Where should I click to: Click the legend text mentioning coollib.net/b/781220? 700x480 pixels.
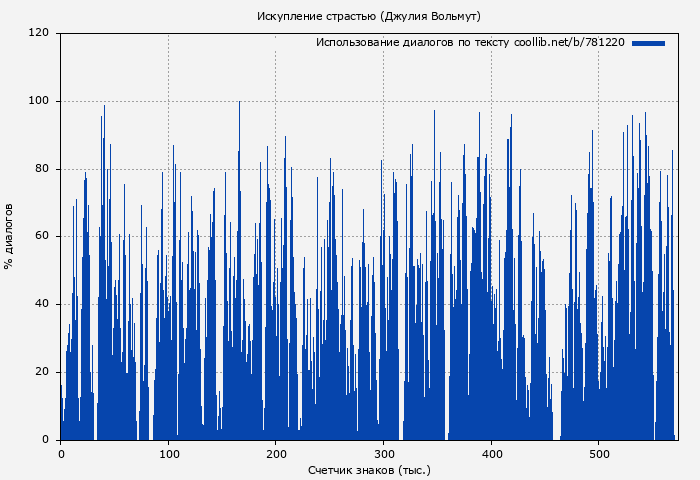coord(470,43)
